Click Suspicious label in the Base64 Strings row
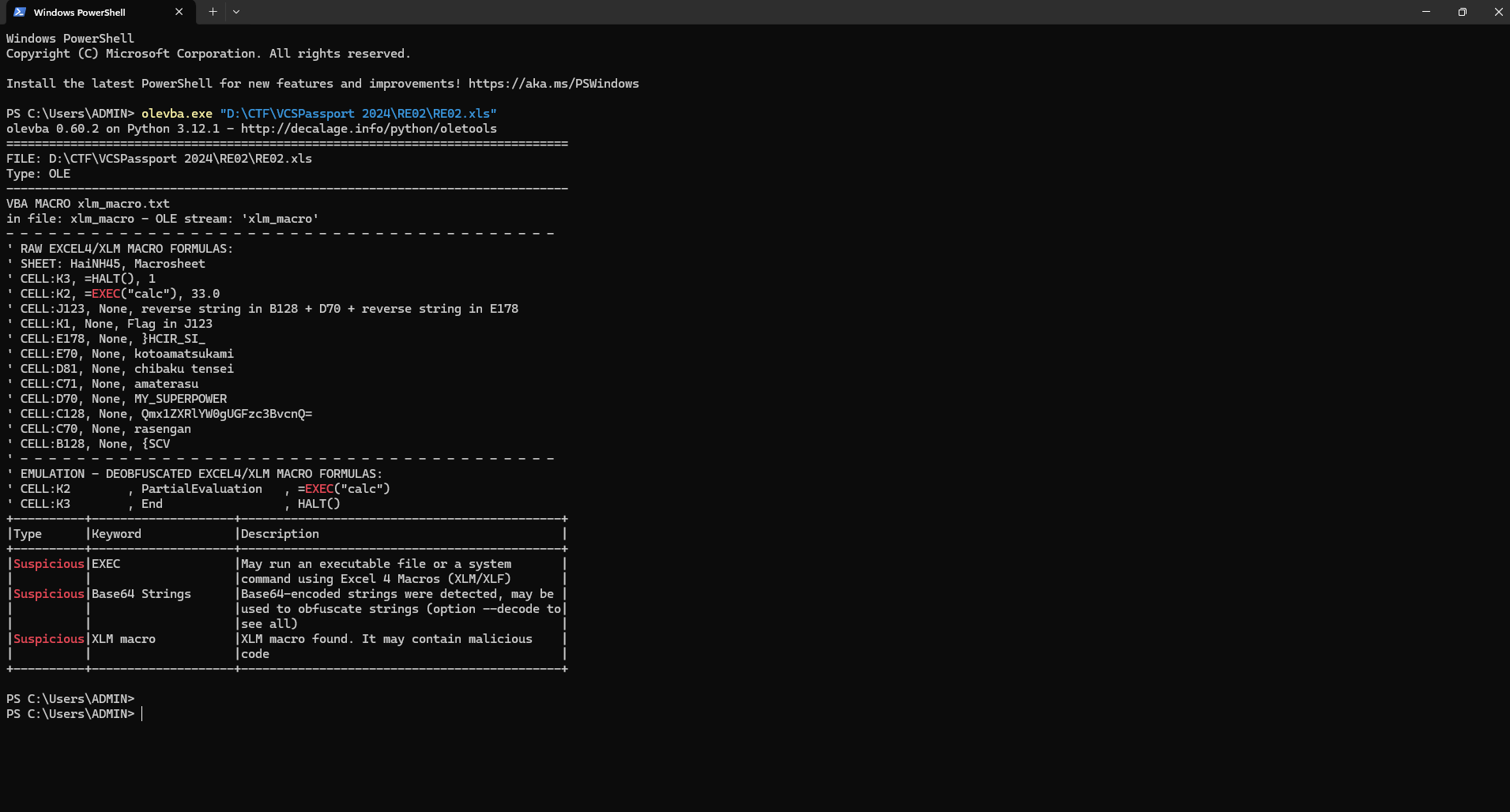 pyautogui.click(x=48, y=594)
